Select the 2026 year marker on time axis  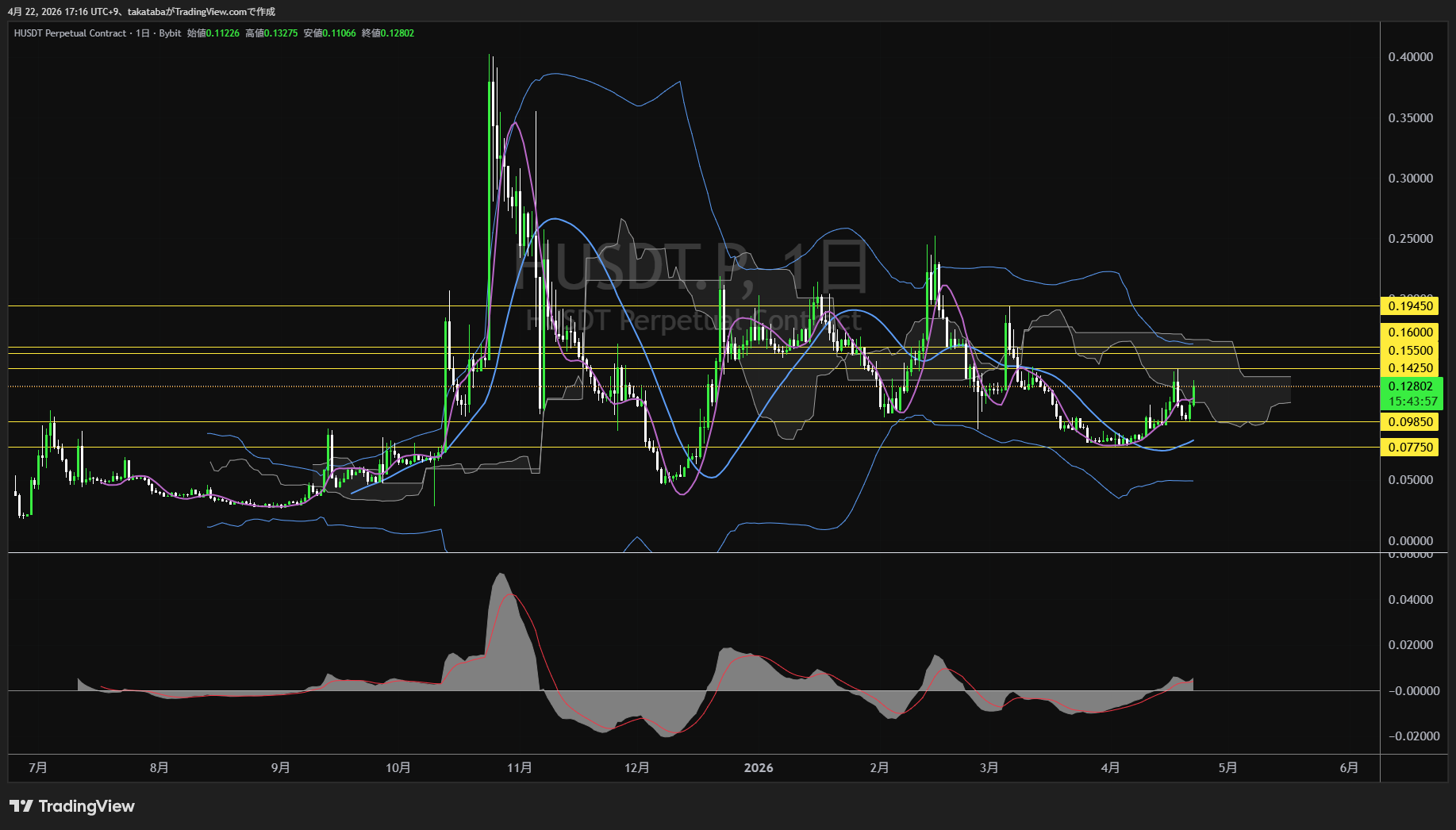(x=758, y=767)
